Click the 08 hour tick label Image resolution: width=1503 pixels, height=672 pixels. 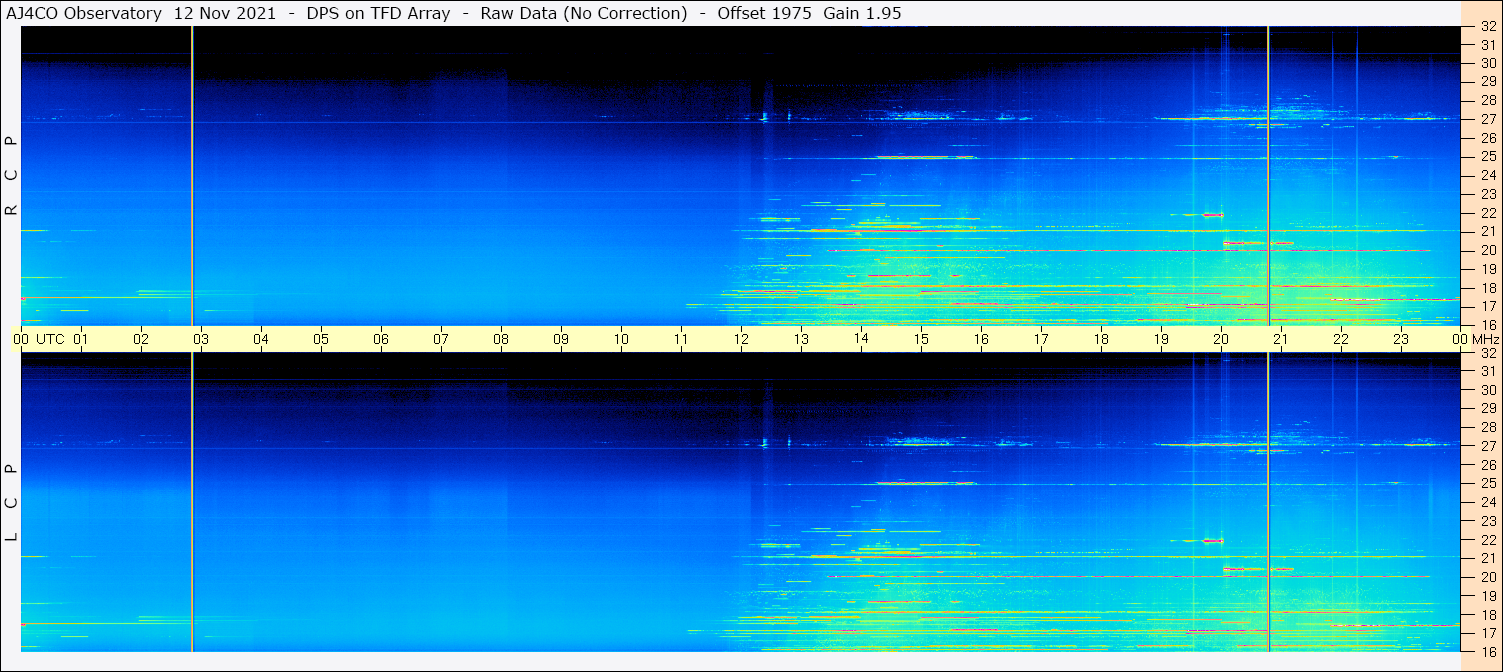click(x=501, y=339)
